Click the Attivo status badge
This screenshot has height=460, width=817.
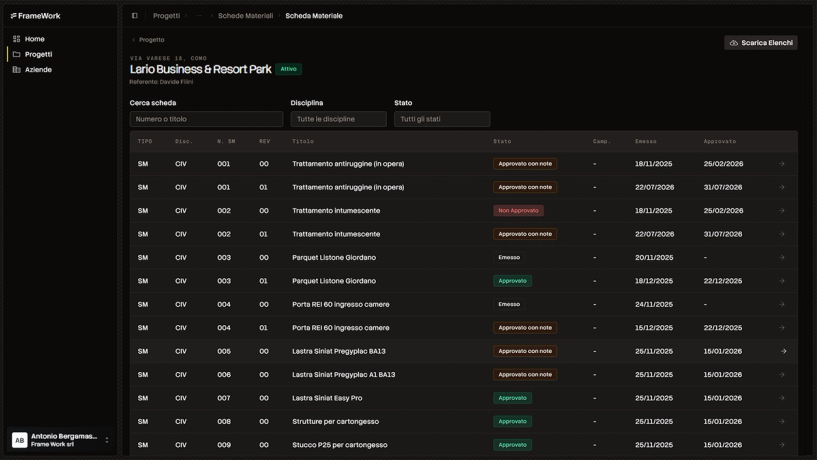click(x=288, y=69)
